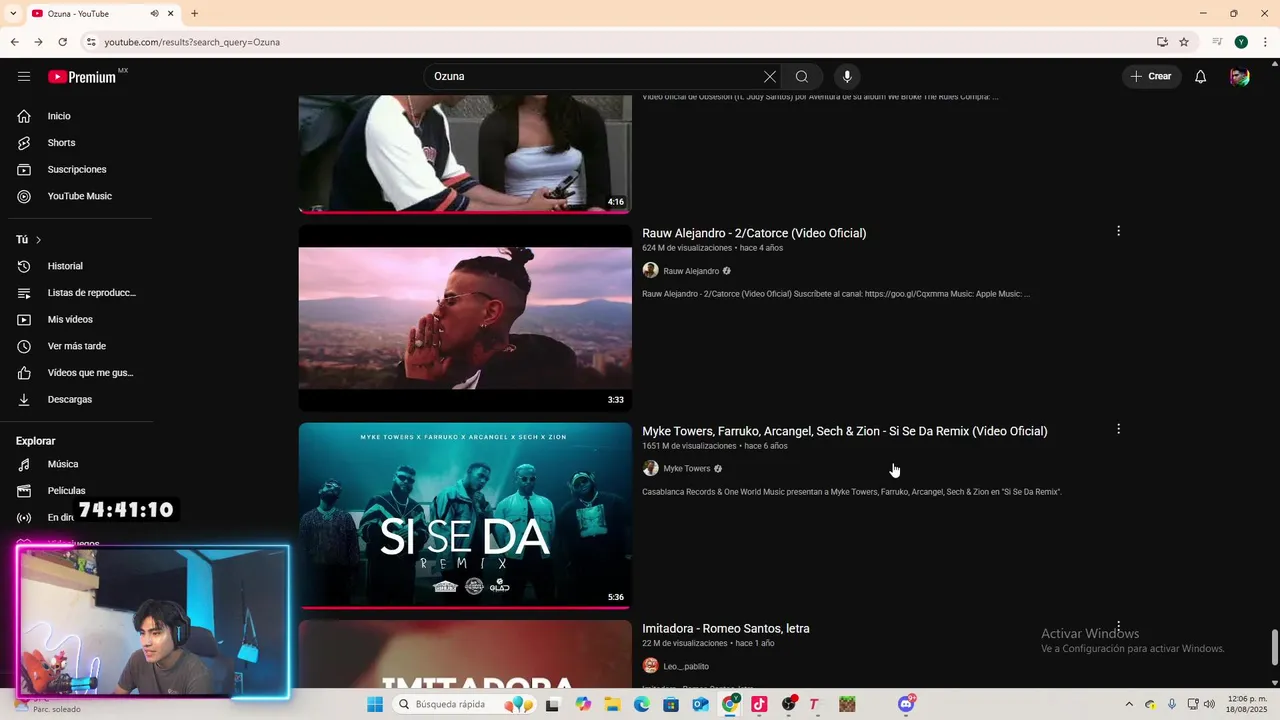Open Microsoft Edge from taskbar
Screen dimensions: 1280x720
[x=642, y=704]
